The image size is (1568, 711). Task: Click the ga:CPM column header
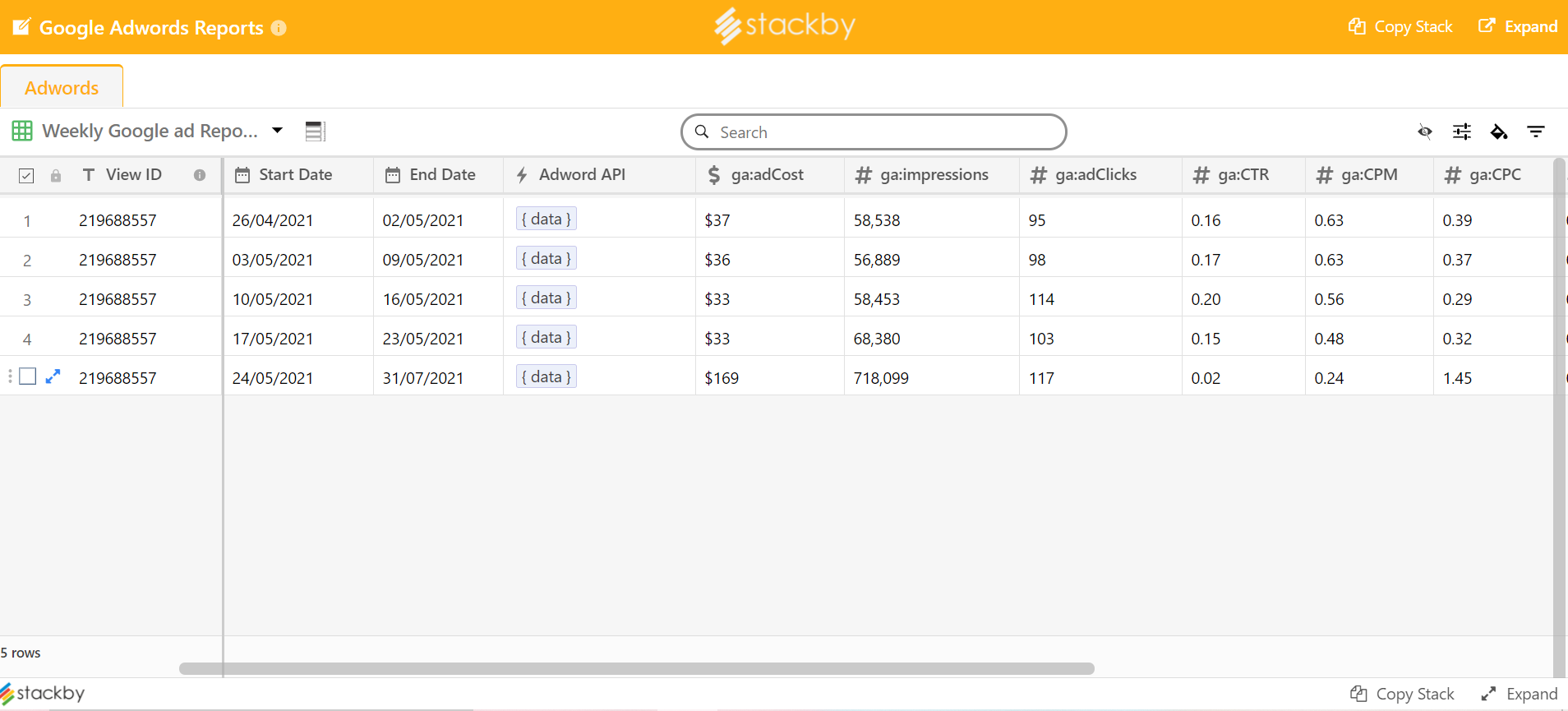pyautogui.click(x=1369, y=174)
